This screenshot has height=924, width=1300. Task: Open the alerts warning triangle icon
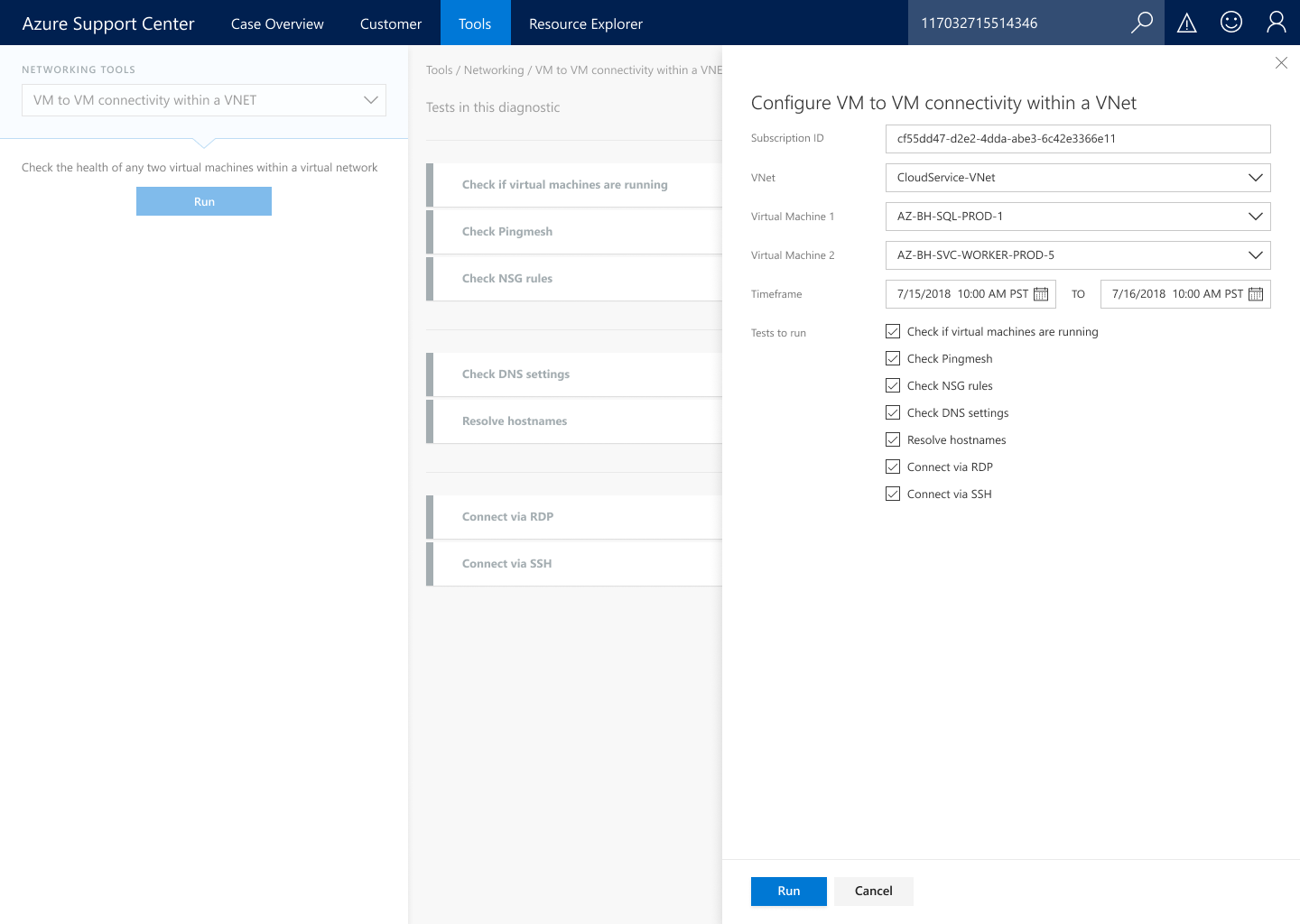(1187, 23)
